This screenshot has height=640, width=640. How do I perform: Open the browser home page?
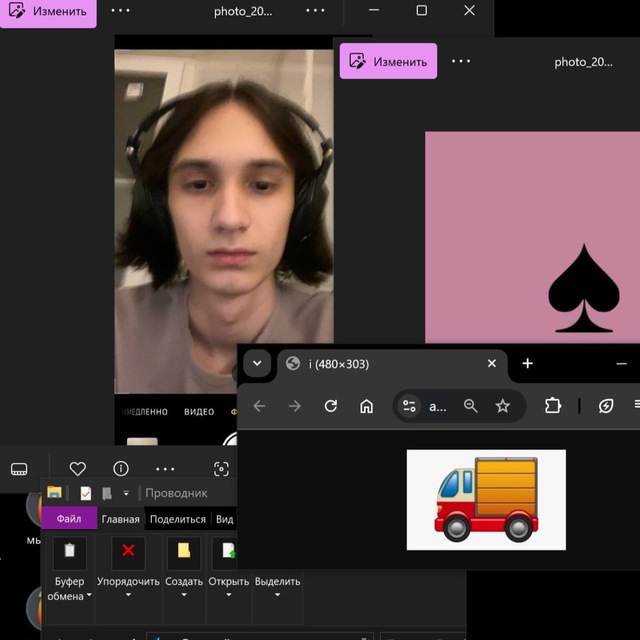(x=367, y=406)
